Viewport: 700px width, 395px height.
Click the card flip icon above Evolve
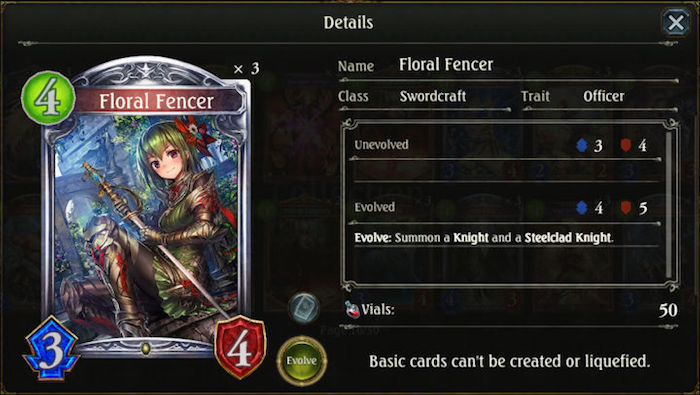coord(304,308)
